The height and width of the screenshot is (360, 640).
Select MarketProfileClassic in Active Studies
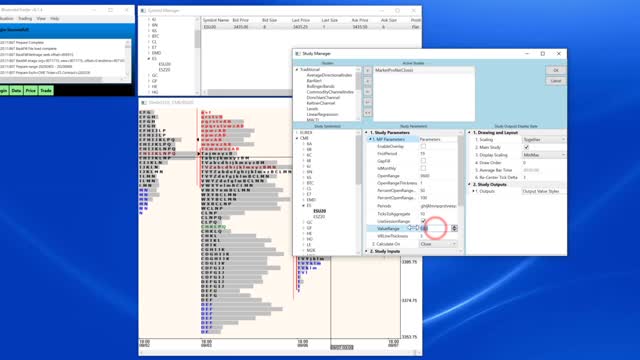pyautogui.click(x=394, y=70)
